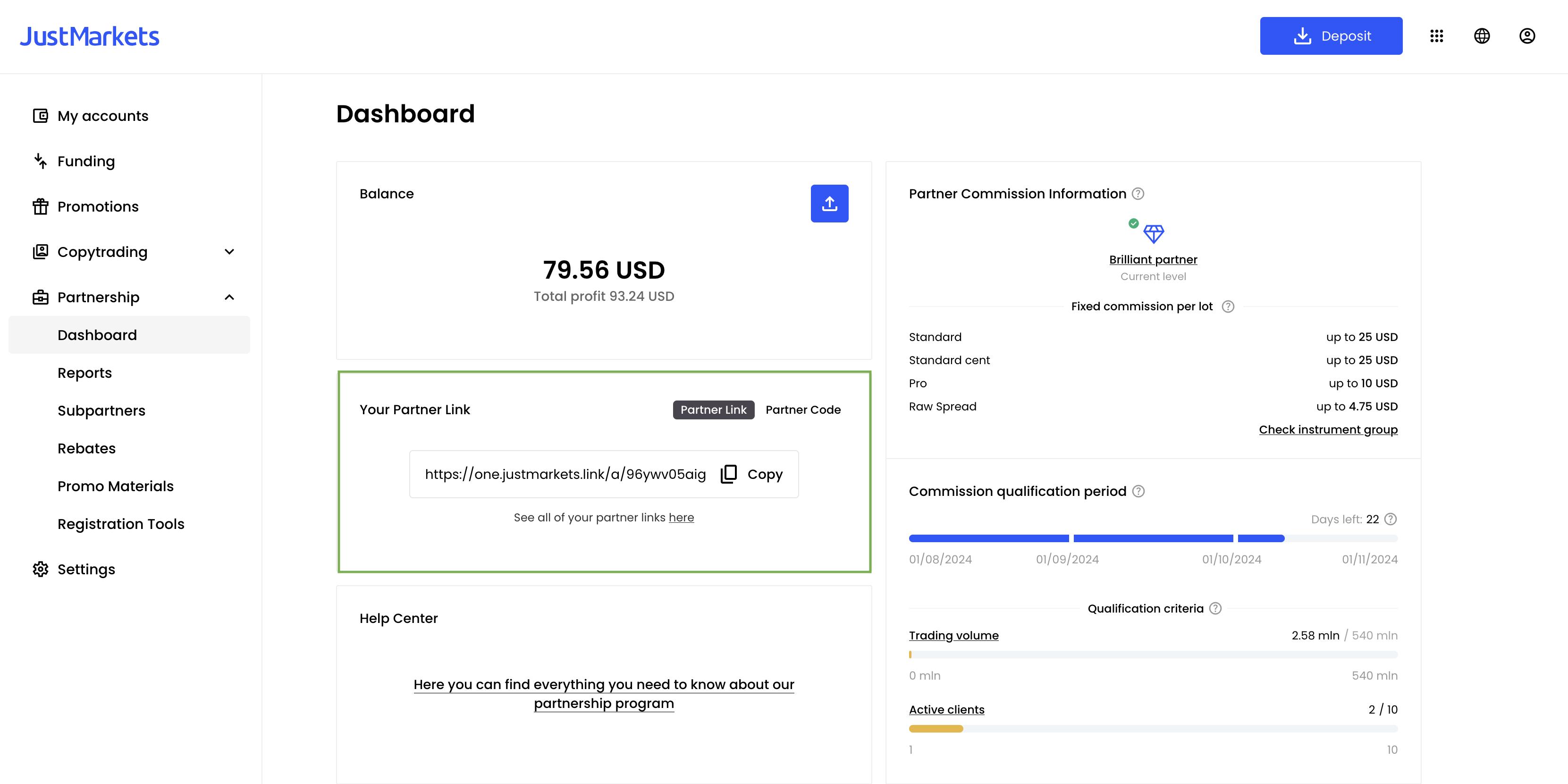Screen dimensions: 1568x784
Task: Switch to Partner Code view
Action: (803, 409)
